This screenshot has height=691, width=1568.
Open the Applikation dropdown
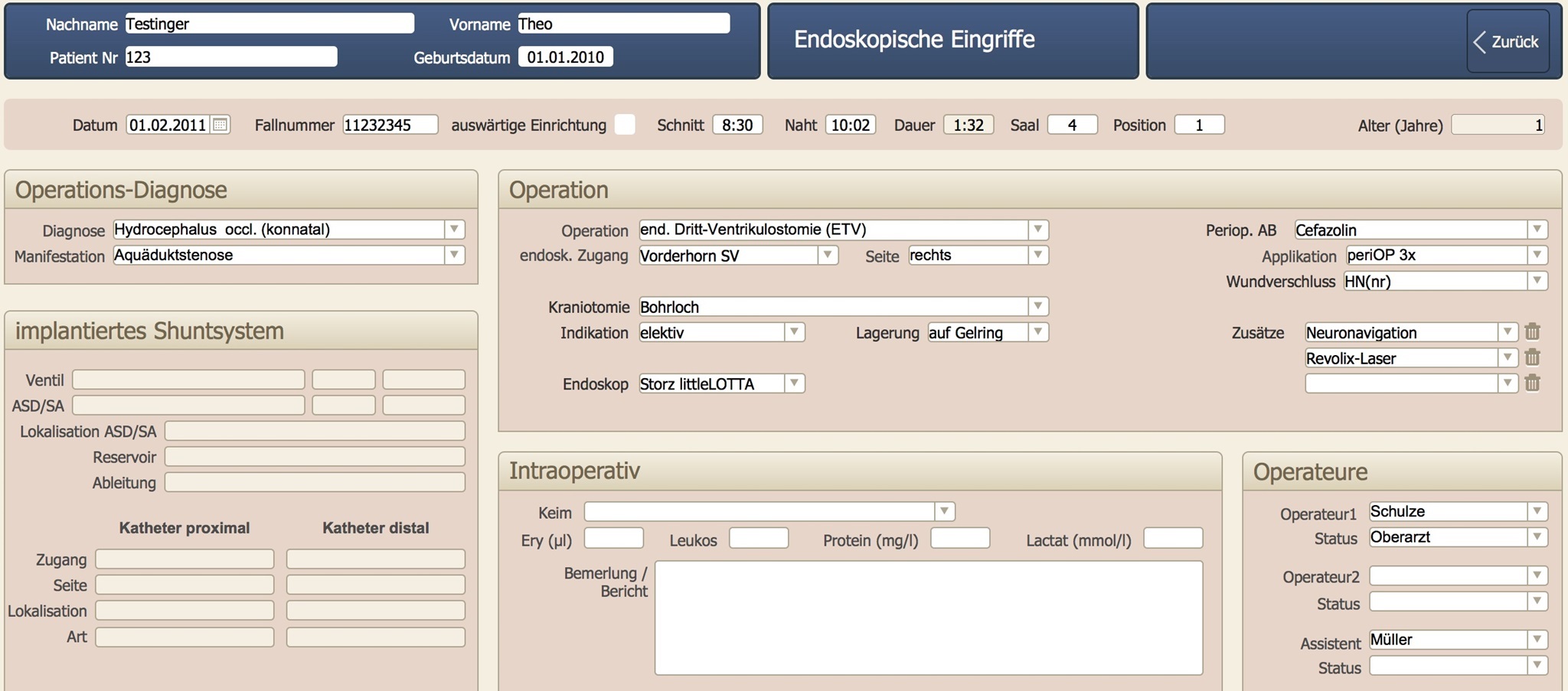(1537, 255)
